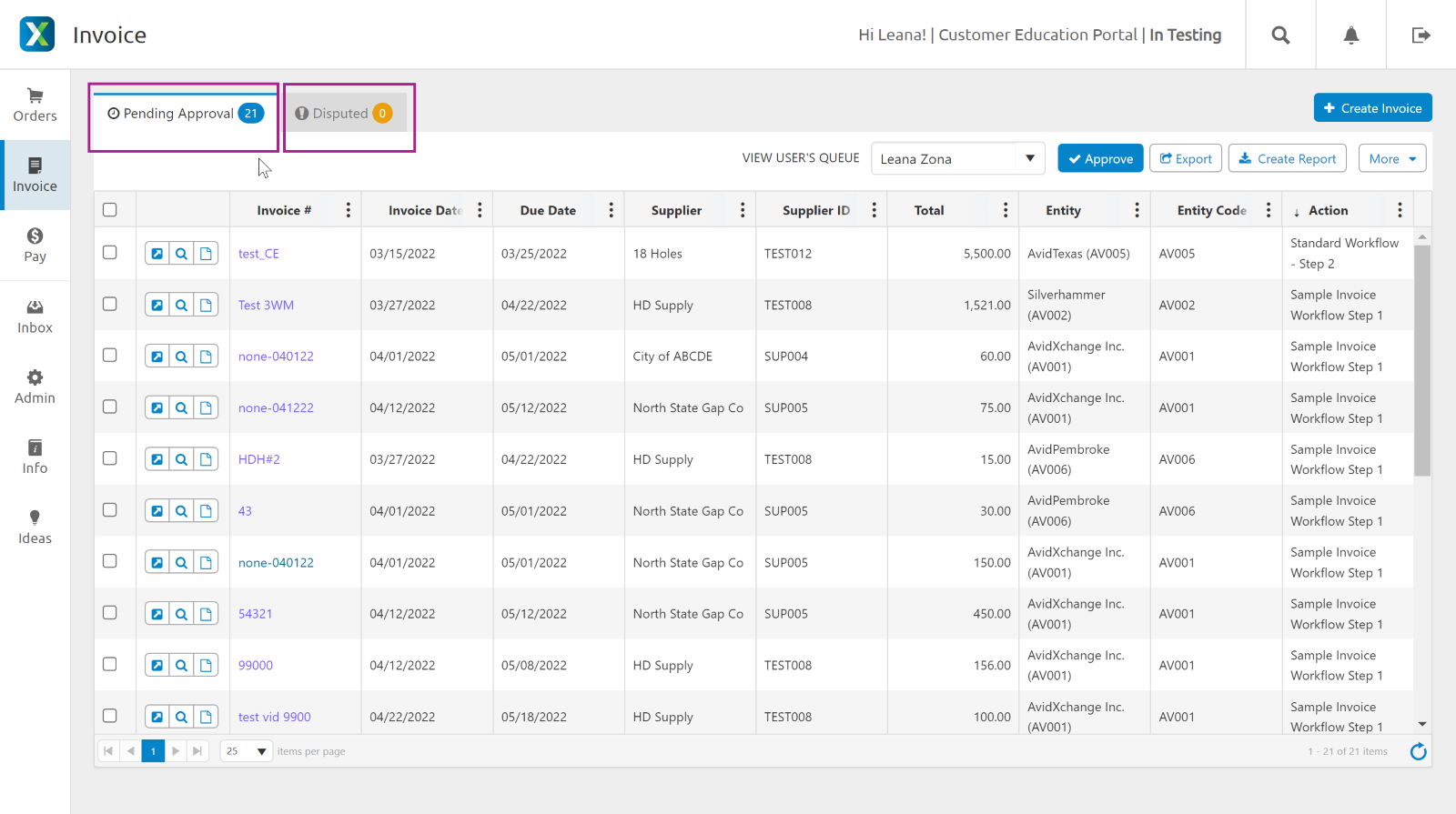Click the grid's vertical scrollbar thumb

1422,360
